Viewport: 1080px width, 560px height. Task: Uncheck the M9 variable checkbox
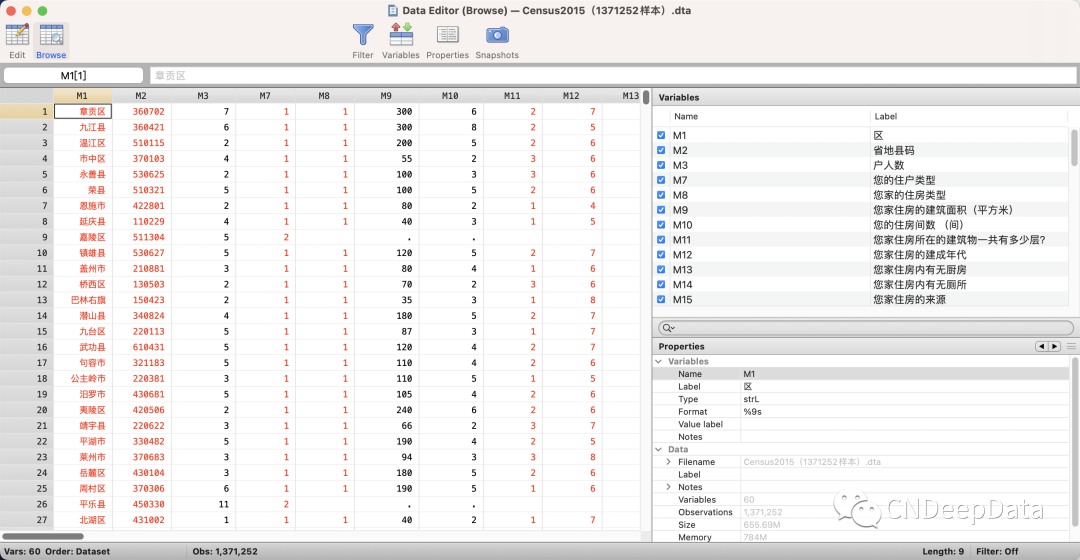point(661,210)
